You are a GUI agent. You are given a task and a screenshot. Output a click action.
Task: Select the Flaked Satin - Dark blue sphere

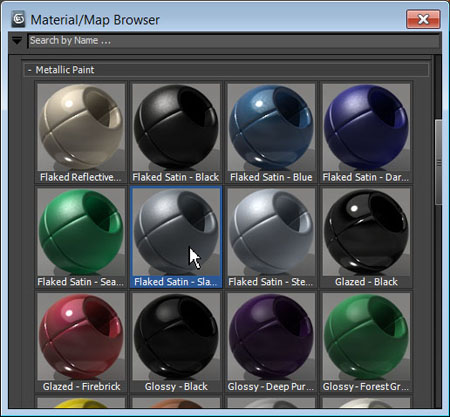(x=366, y=133)
